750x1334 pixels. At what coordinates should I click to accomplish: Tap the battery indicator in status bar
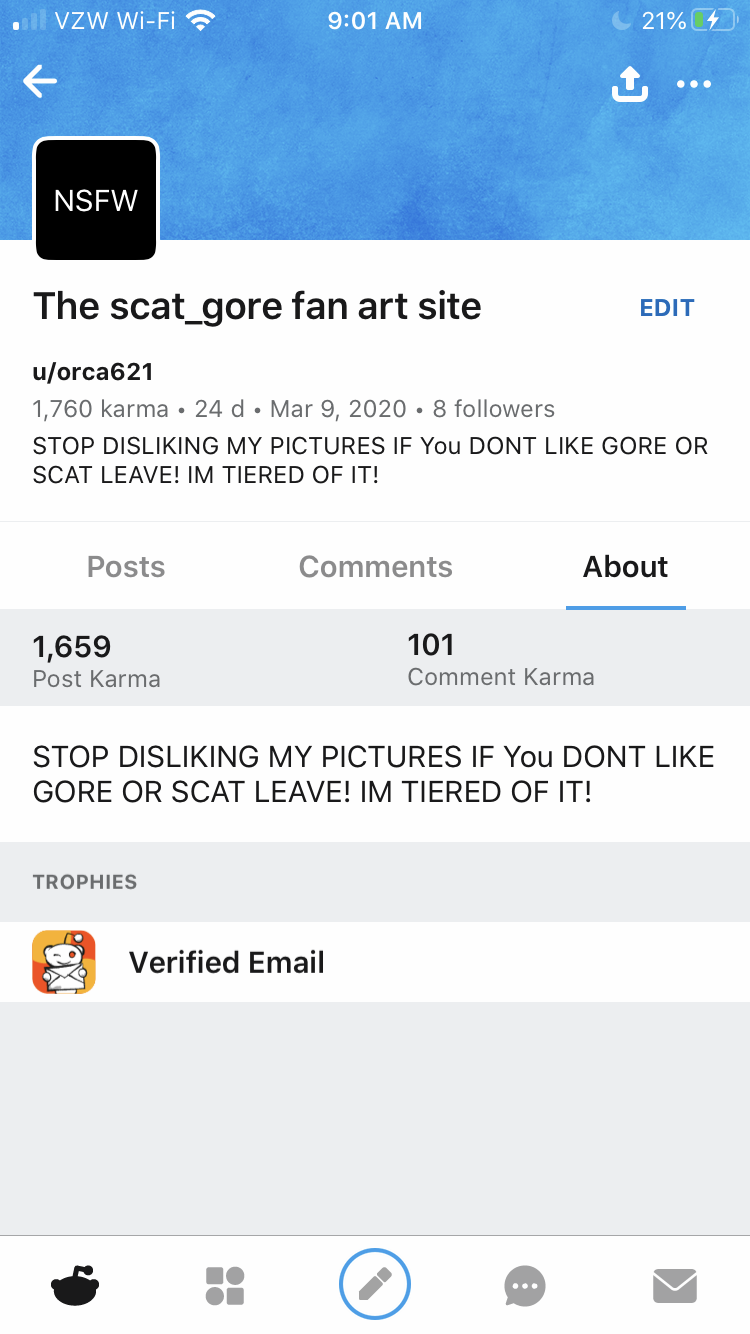click(713, 20)
